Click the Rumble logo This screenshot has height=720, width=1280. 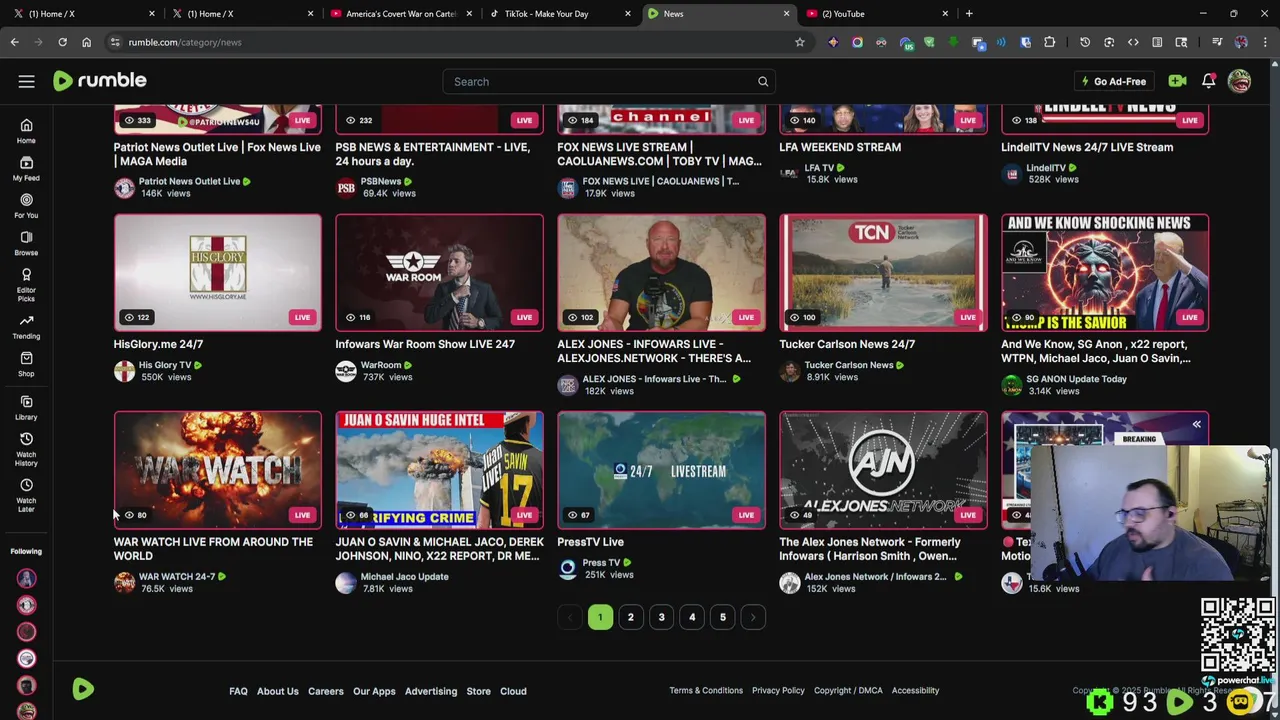[100, 81]
